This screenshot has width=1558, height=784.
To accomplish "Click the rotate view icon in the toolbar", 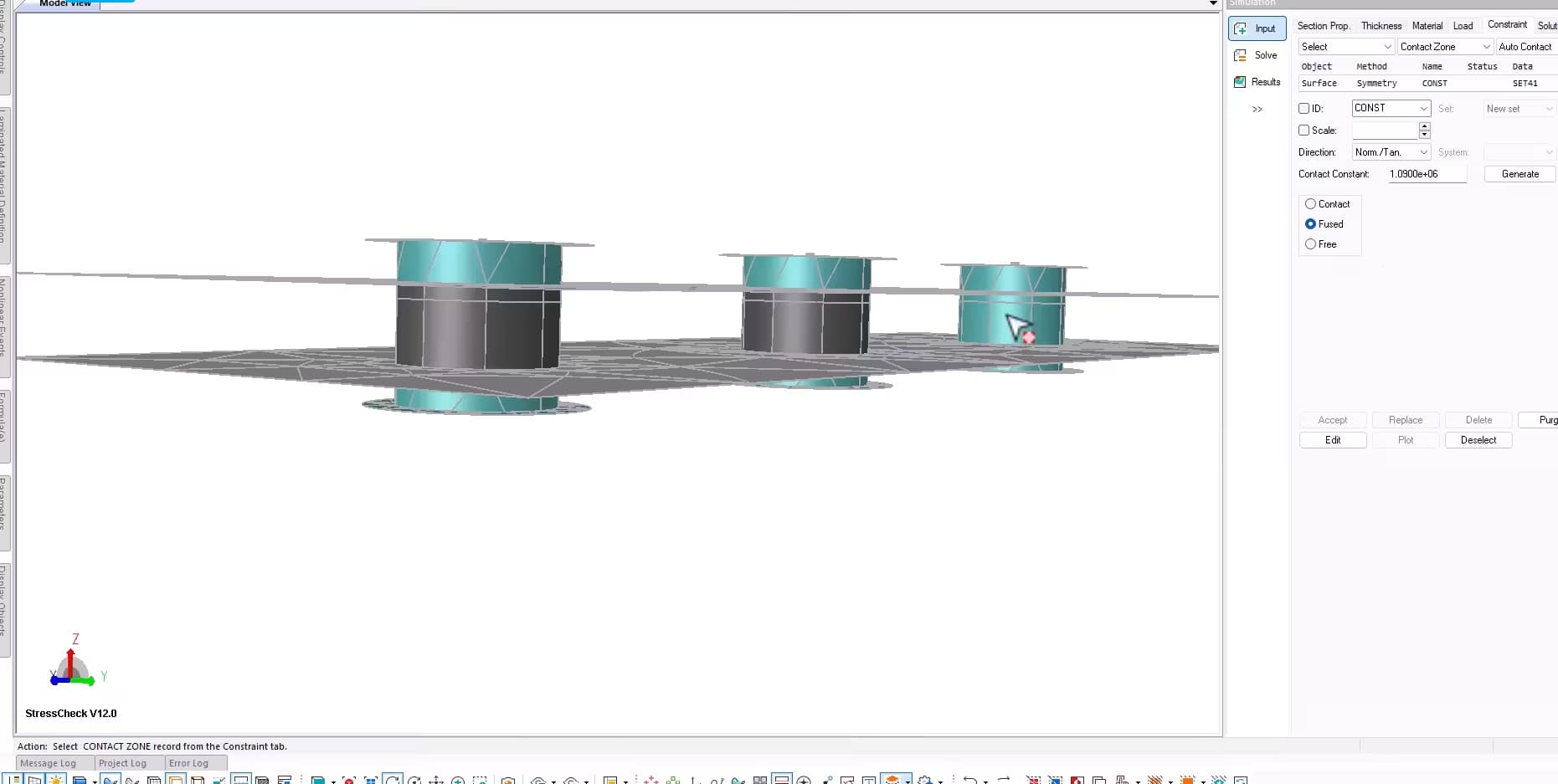I will 392,779.
